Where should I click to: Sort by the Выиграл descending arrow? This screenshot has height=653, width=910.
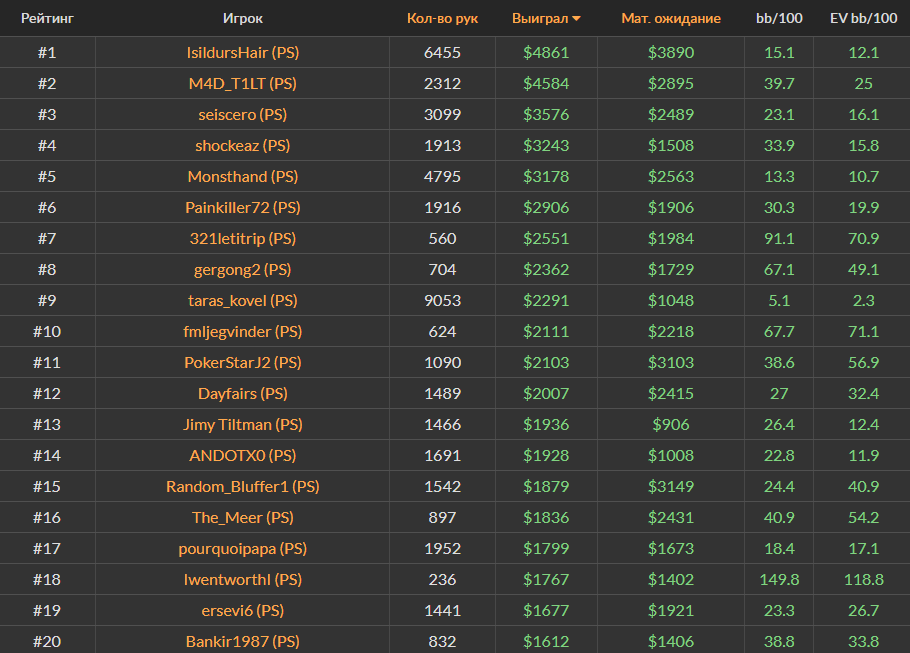tap(577, 19)
